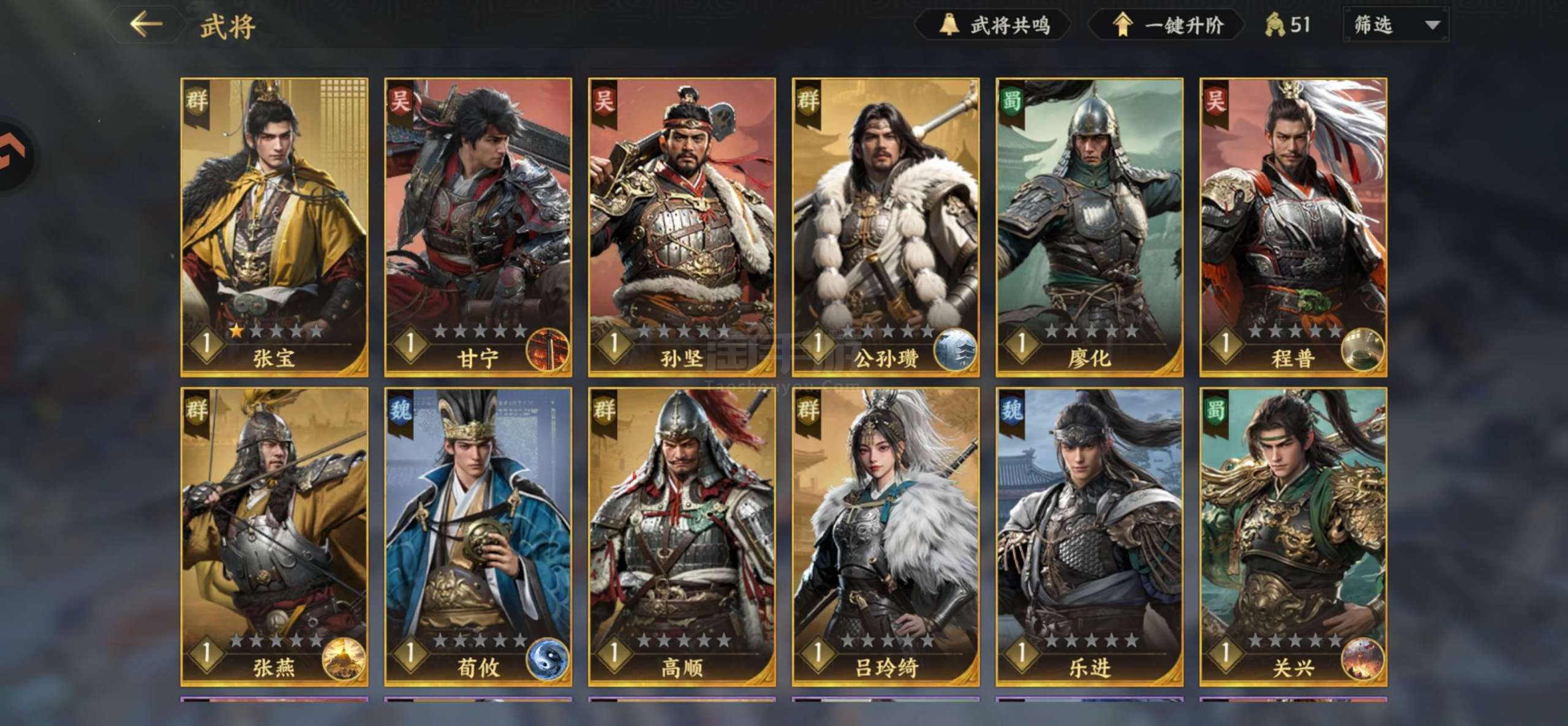Screen dimensions: 1568x726
Task: Tap the blue yin-yang icon on 荀攸
Action: [x=548, y=659]
